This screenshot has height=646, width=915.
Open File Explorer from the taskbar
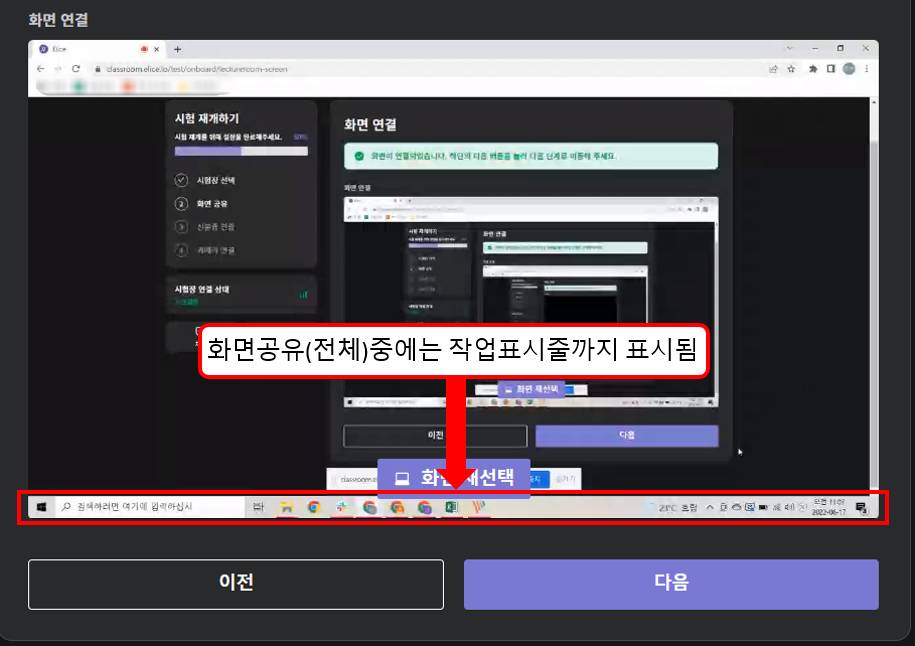click(286, 508)
